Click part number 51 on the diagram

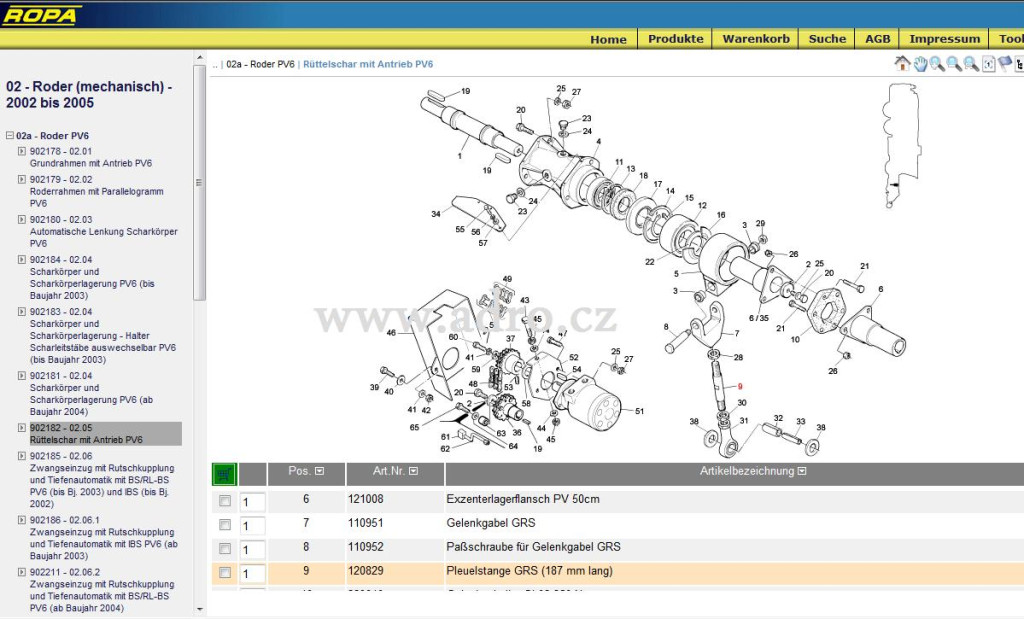pos(639,411)
